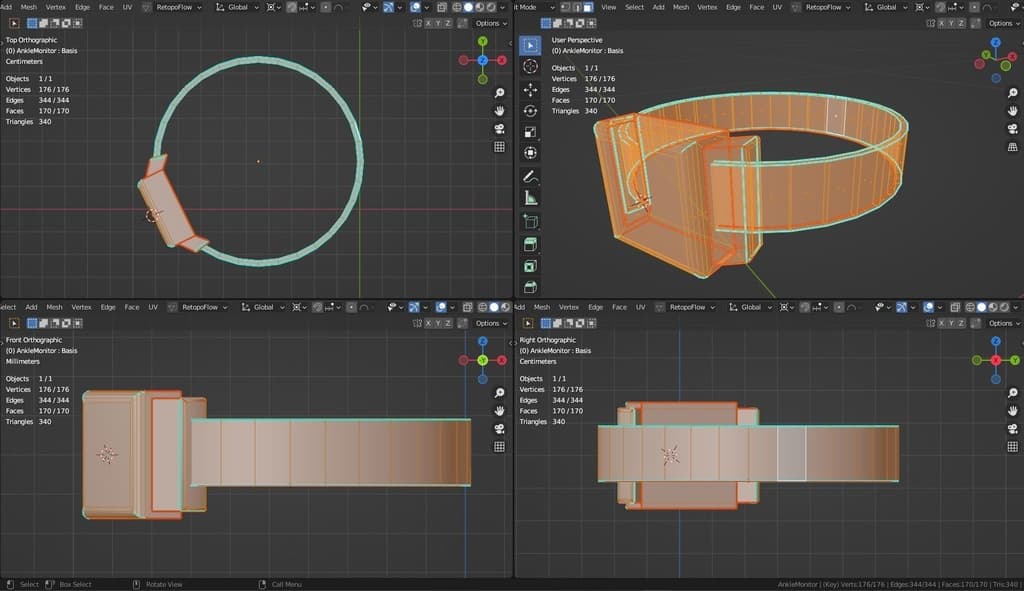
Task: Activate the Inset Faces tool
Action: (x=530, y=265)
